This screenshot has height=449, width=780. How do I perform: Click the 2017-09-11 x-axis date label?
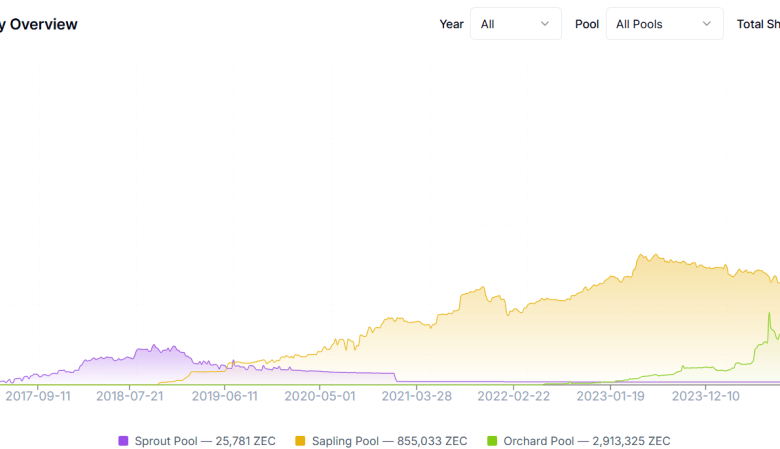38,396
